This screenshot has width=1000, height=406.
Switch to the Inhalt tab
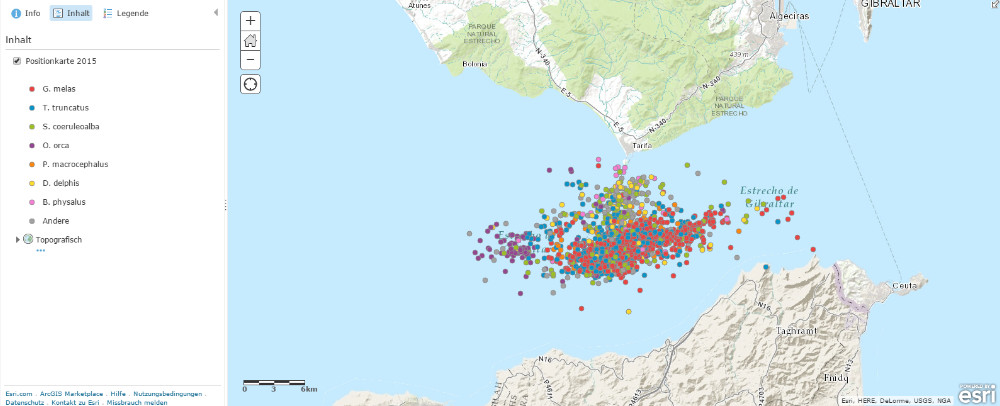click(x=71, y=13)
